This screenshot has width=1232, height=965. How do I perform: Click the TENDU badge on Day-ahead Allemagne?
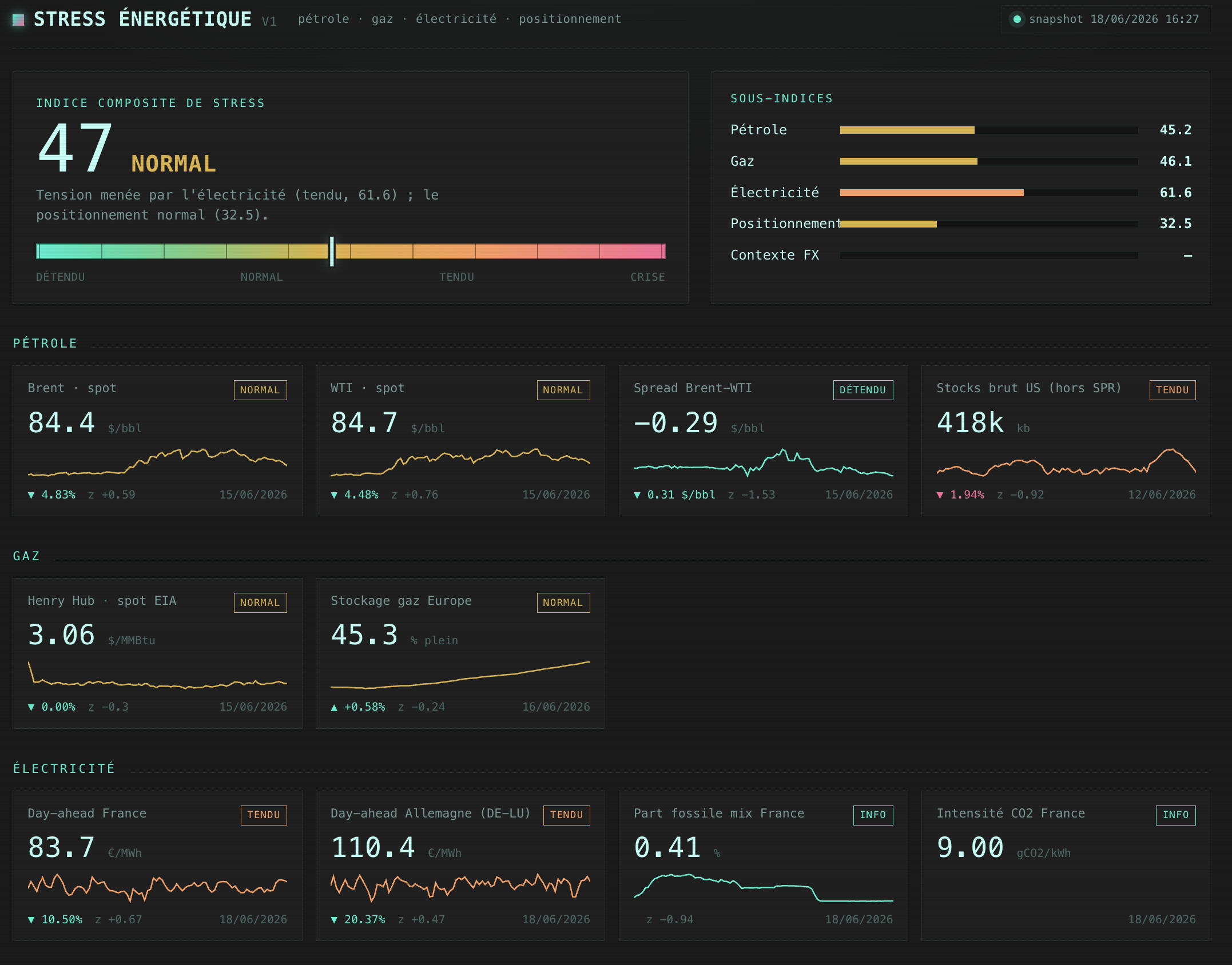567,815
